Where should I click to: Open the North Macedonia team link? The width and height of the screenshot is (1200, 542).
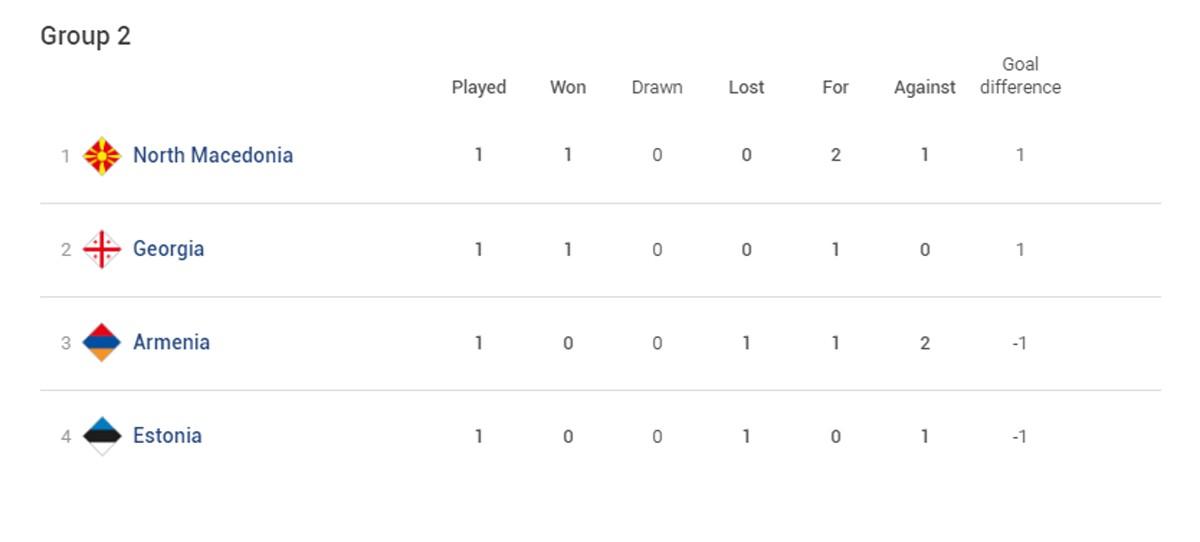coord(213,155)
